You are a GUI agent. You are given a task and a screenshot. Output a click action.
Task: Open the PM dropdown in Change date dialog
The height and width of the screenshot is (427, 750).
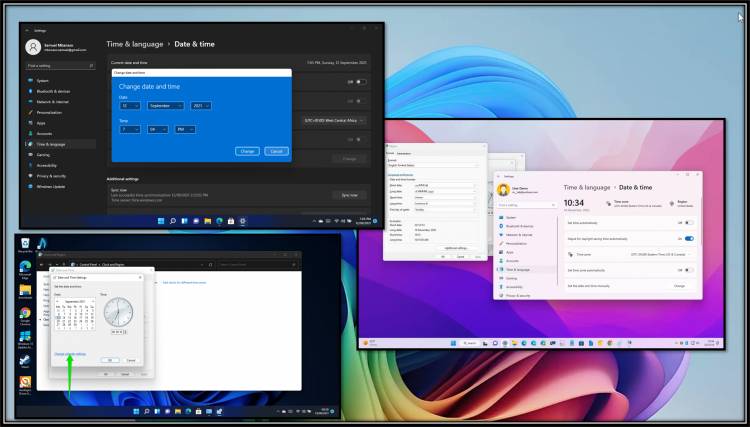click(x=185, y=129)
